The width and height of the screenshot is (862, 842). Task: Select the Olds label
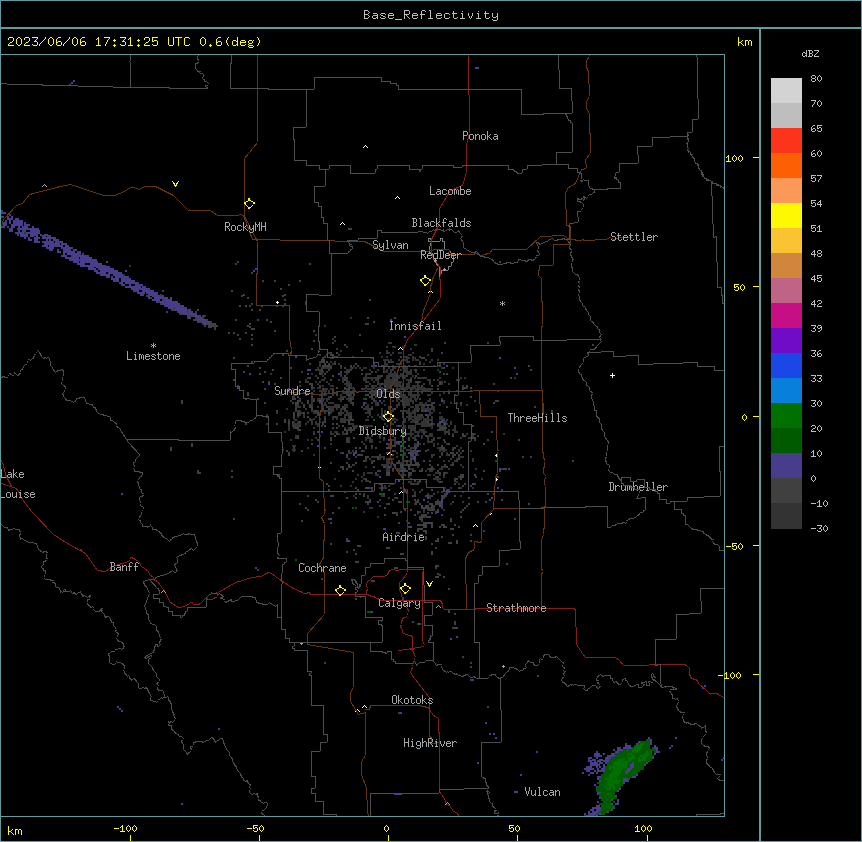[388, 394]
